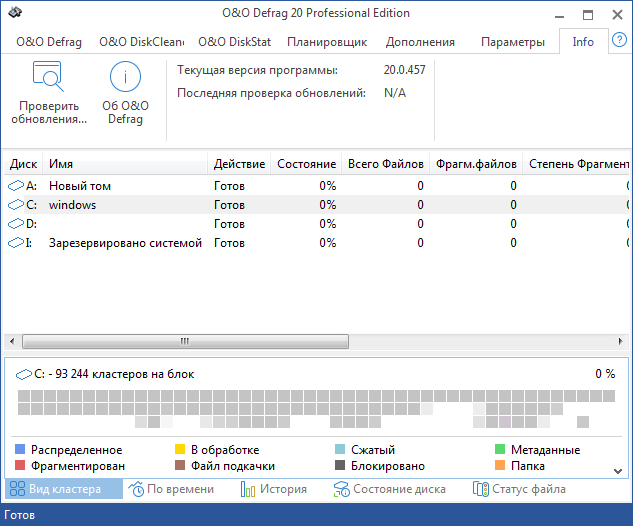Sort by the Диск column header
The width and height of the screenshot is (633, 526).
click(x=23, y=164)
